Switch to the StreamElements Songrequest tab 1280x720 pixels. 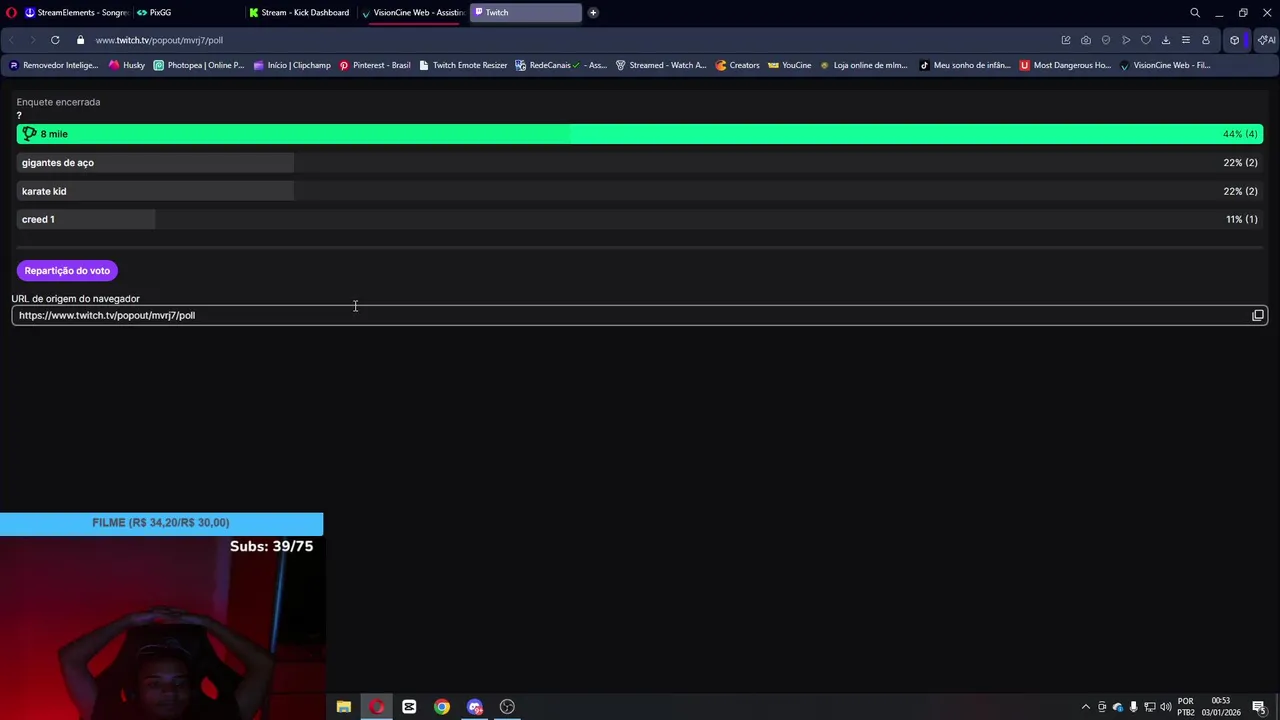pos(76,12)
